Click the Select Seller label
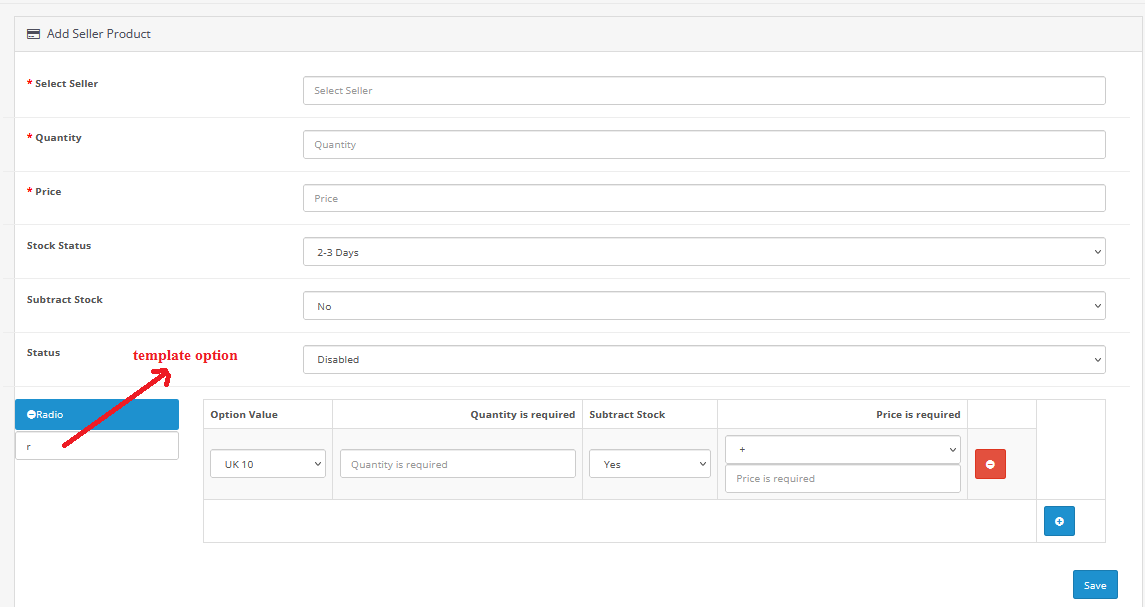The width and height of the screenshot is (1145, 607). click(66, 83)
